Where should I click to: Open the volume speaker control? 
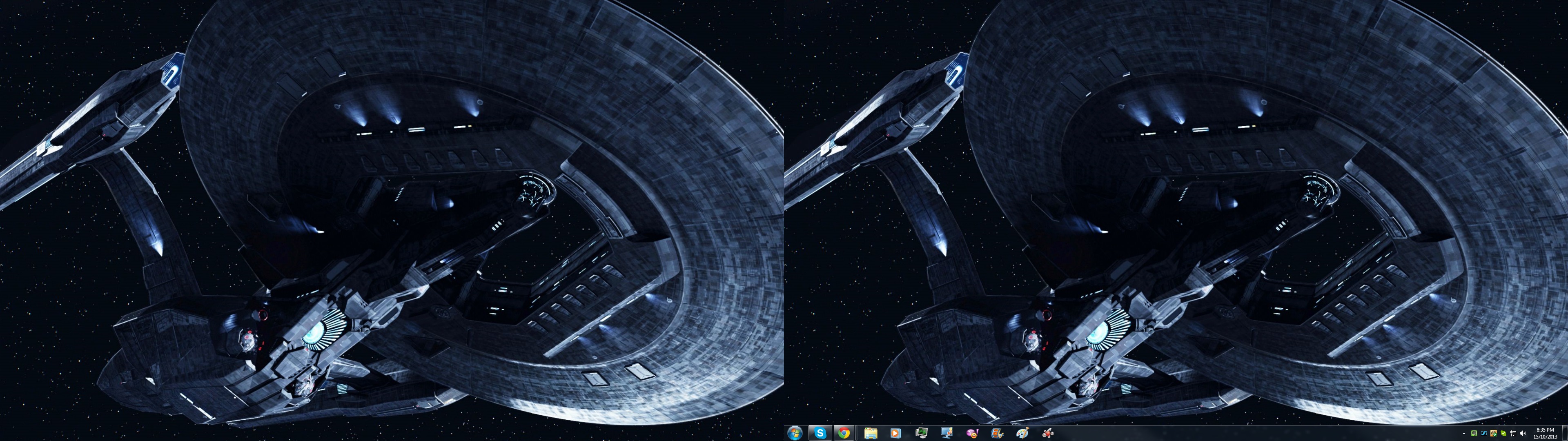pyautogui.click(x=1523, y=433)
